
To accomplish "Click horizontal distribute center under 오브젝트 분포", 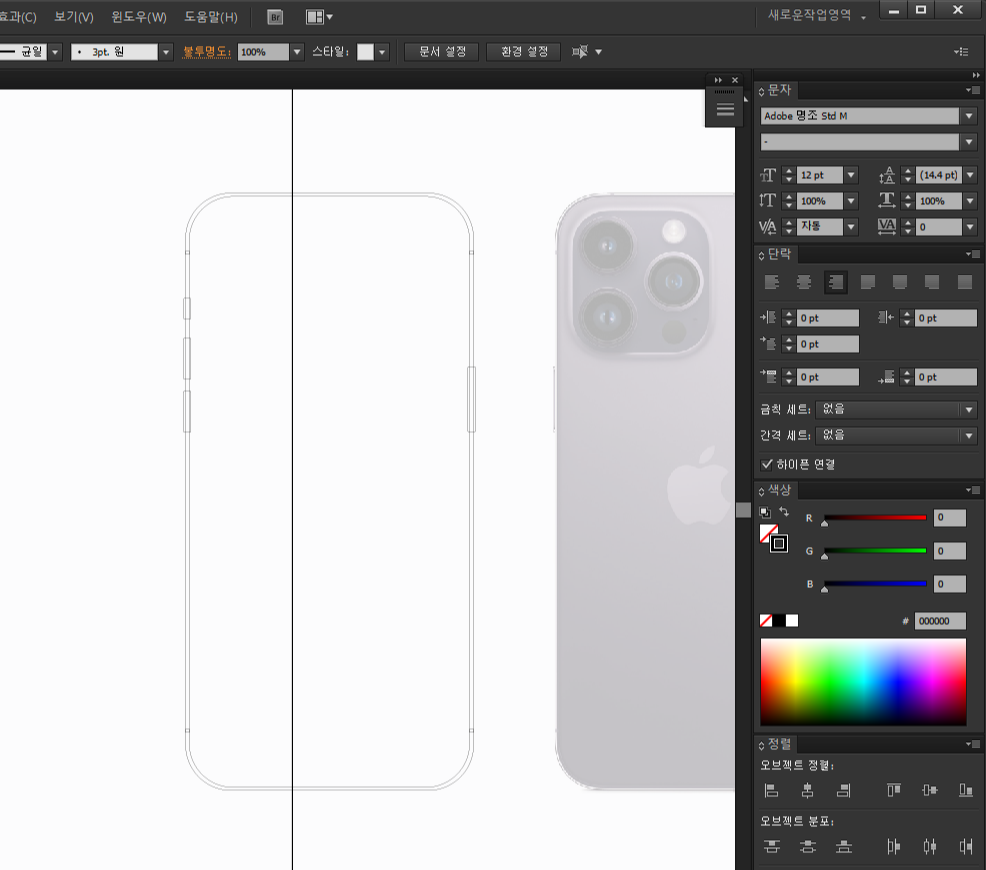I will pyautogui.click(x=929, y=847).
